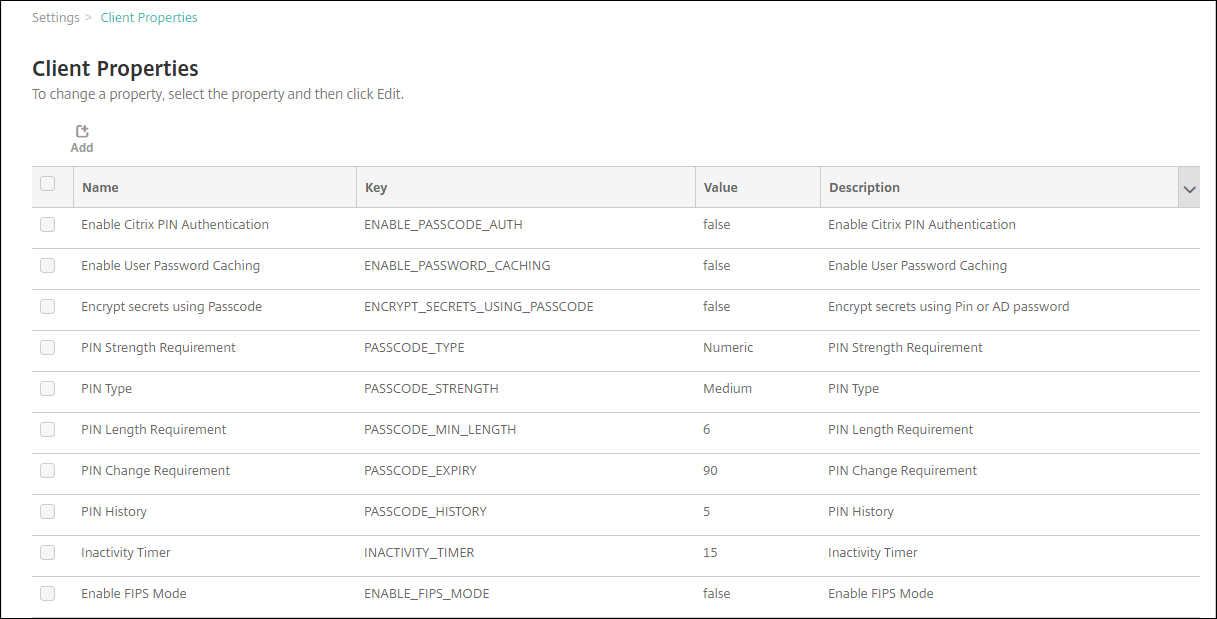The height and width of the screenshot is (619, 1217).
Task: Sort by the Description column header
Action: [x=864, y=188]
